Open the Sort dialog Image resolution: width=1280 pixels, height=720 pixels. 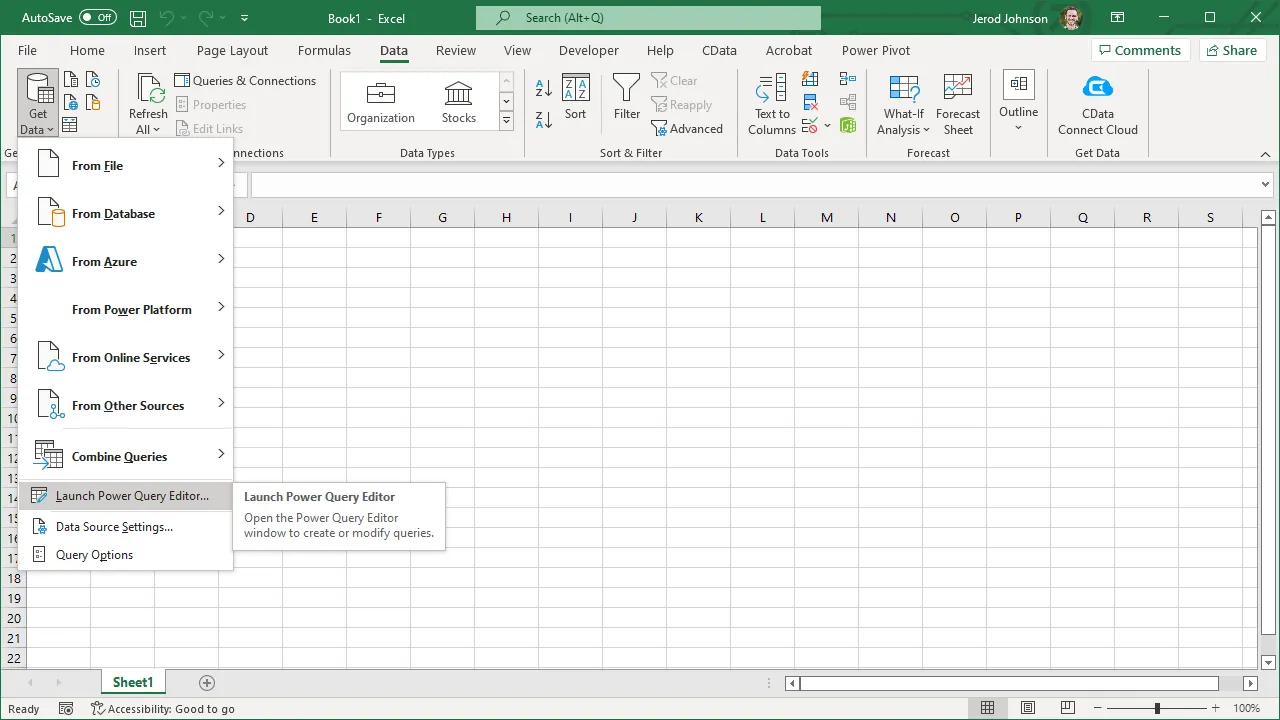(x=575, y=98)
